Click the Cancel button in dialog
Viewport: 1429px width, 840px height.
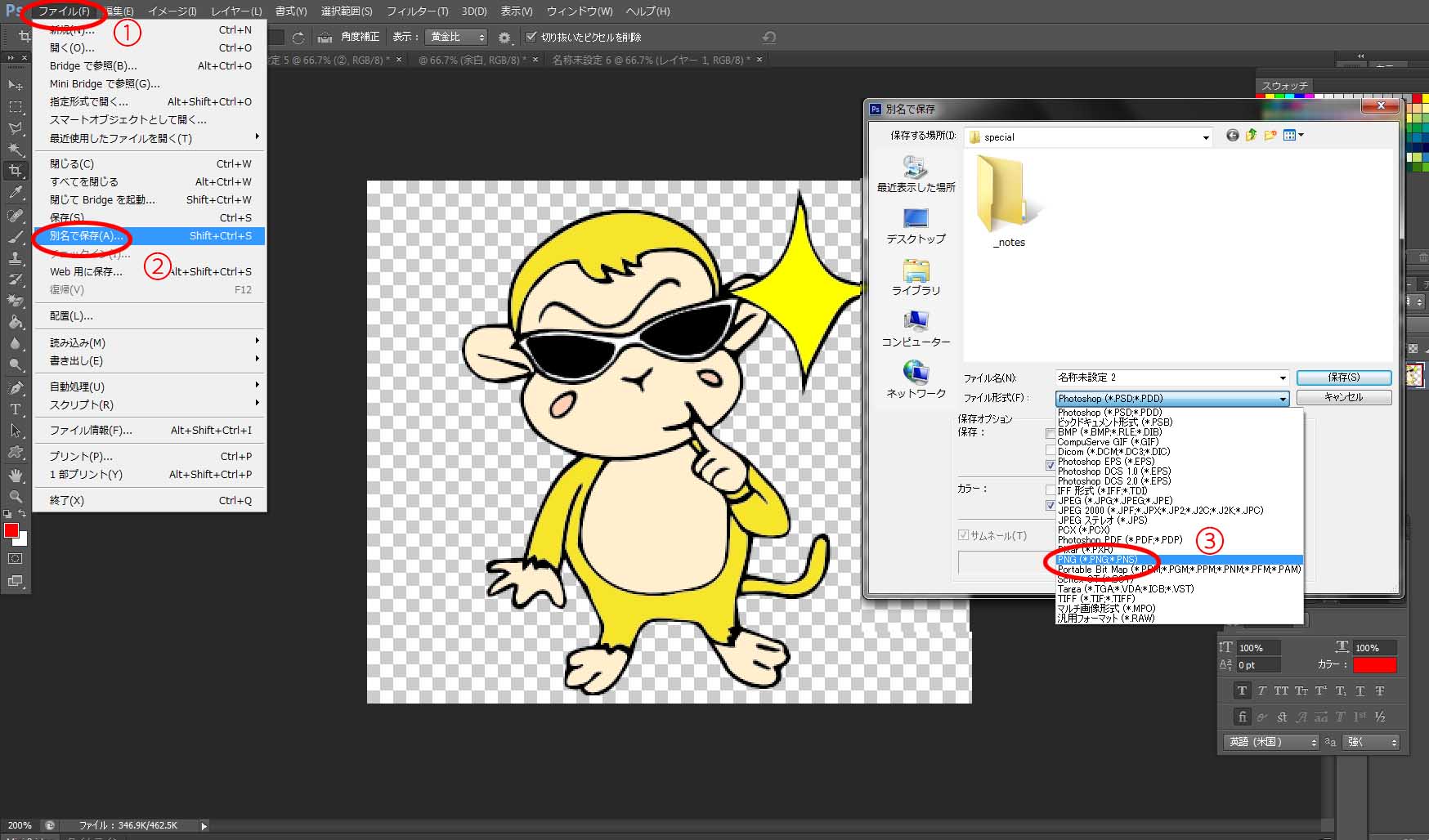click(1344, 397)
